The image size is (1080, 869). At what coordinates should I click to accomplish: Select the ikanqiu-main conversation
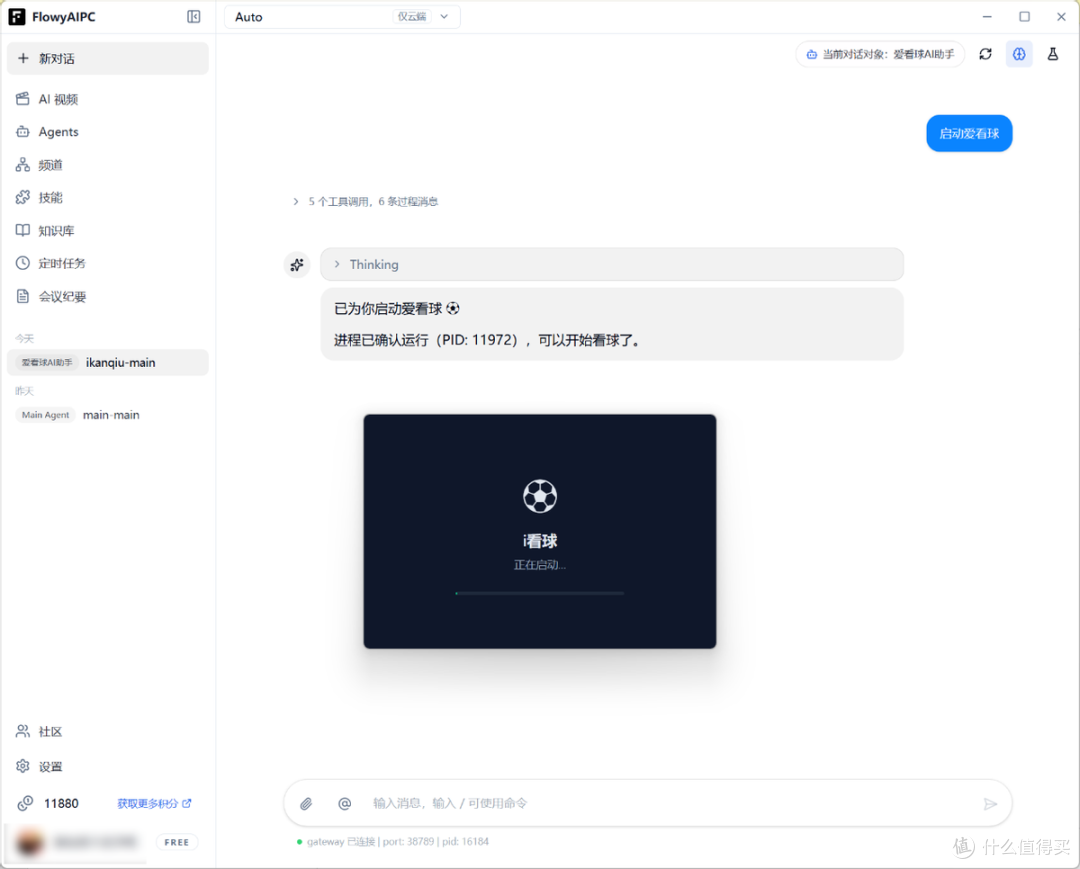[107, 363]
